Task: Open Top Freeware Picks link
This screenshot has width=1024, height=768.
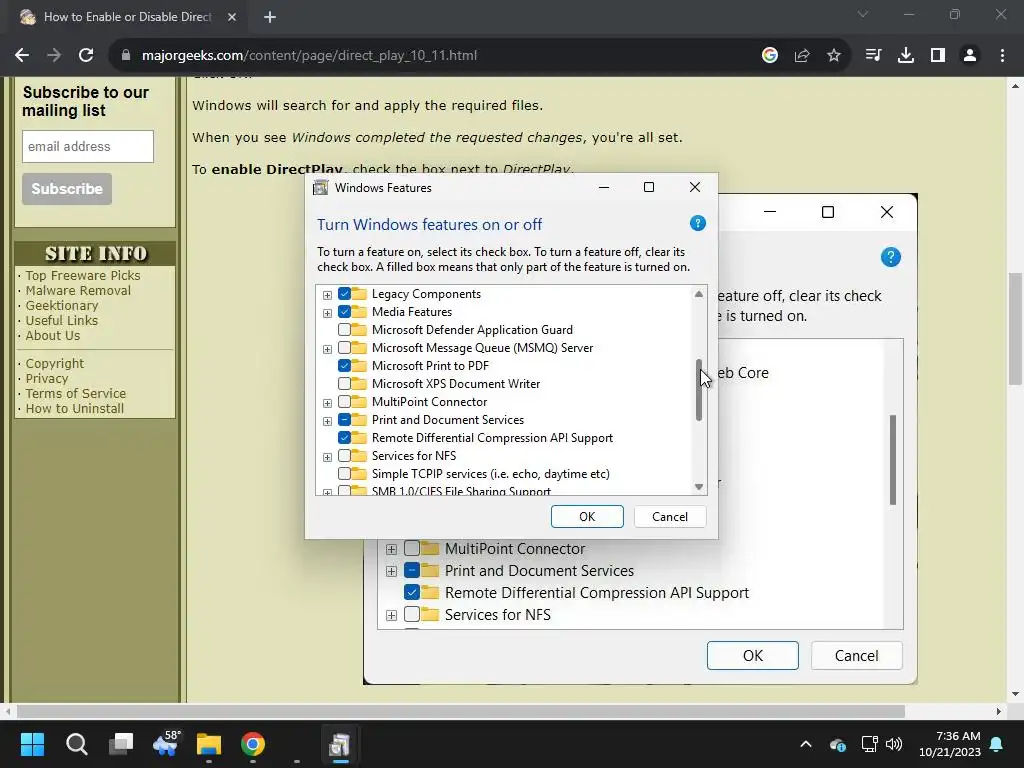Action: click(x=83, y=276)
